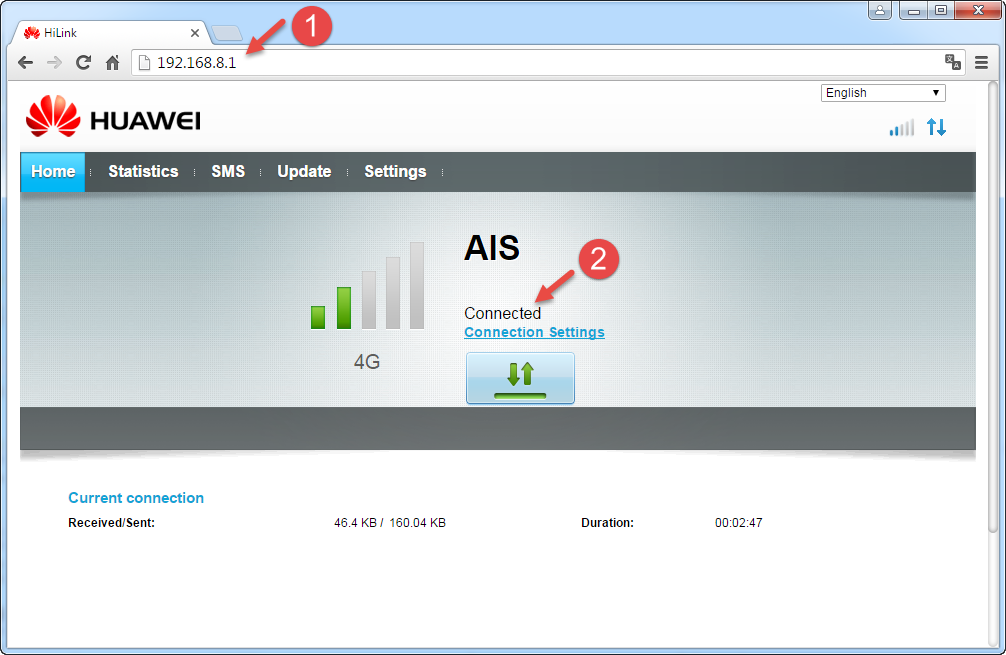This screenshot has width=1006, height=655.
Task: Toggle the mobile data connection button
Action: tap(520, 378)
